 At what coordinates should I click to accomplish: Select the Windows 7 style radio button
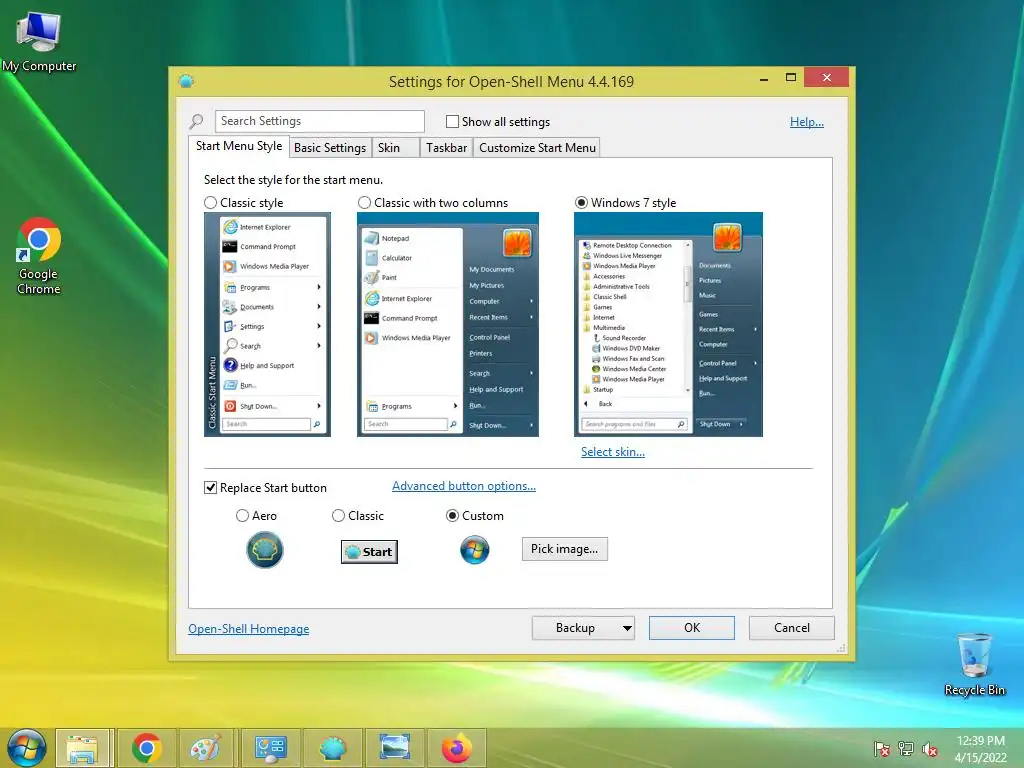click(581, 203)
